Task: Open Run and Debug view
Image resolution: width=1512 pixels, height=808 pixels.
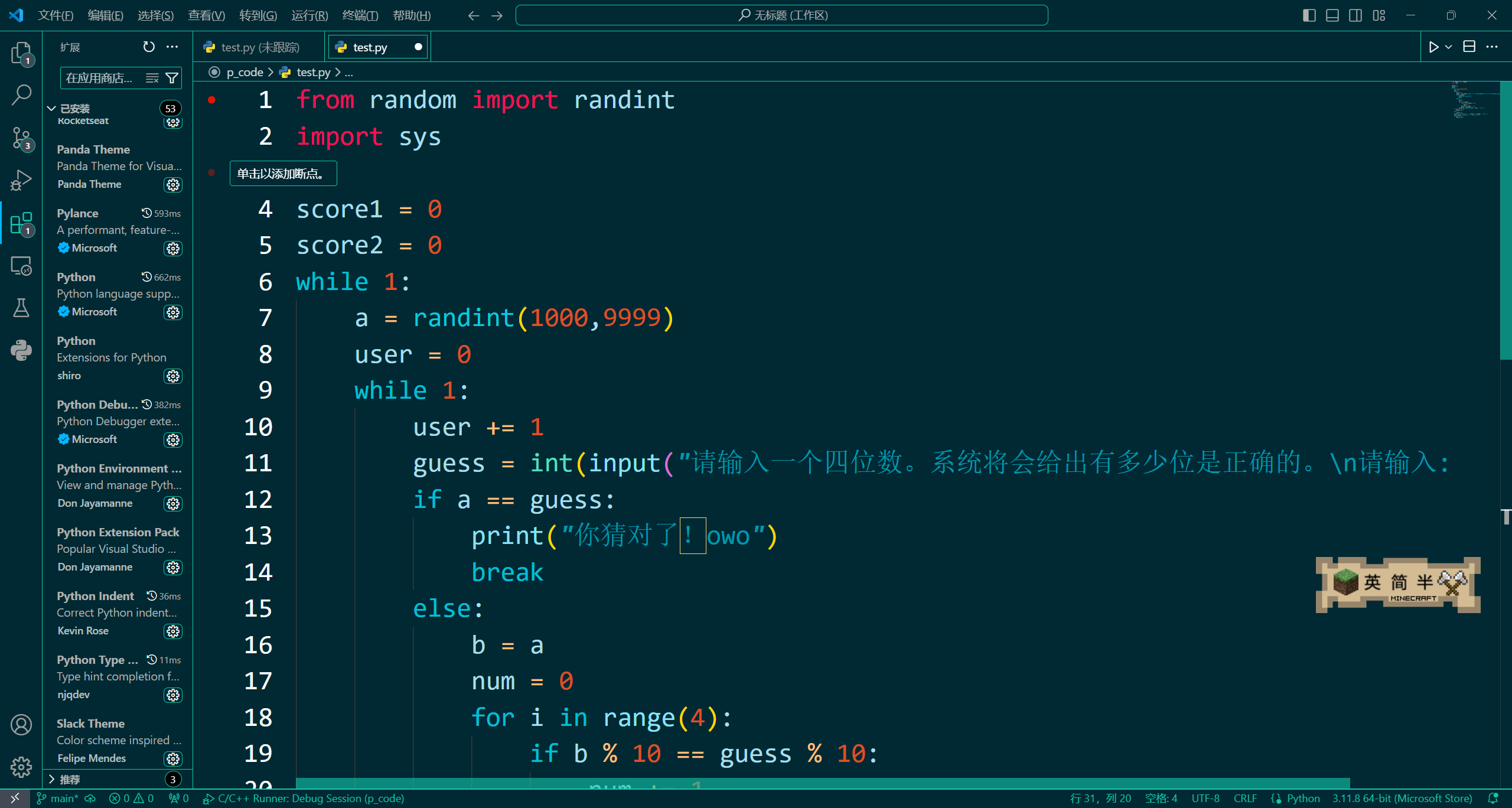Action: (21, 181)
